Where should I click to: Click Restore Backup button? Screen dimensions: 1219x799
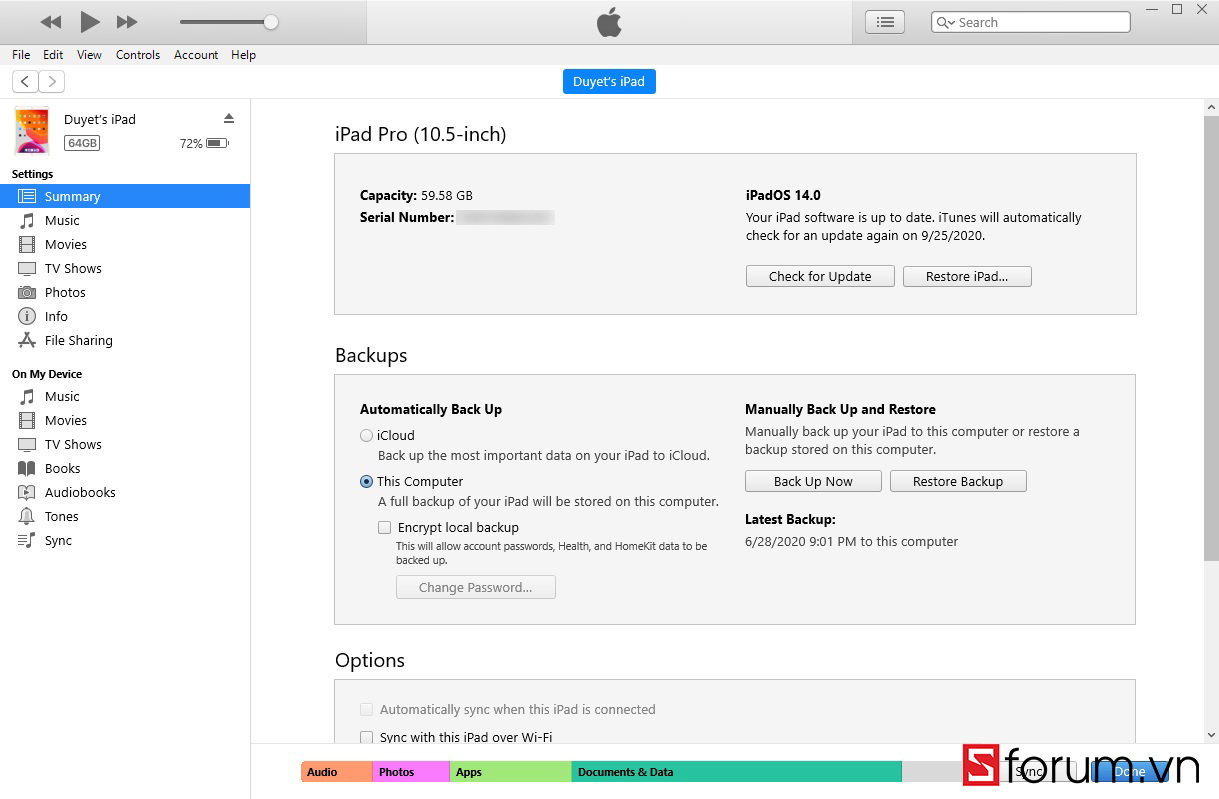[958, 481]
